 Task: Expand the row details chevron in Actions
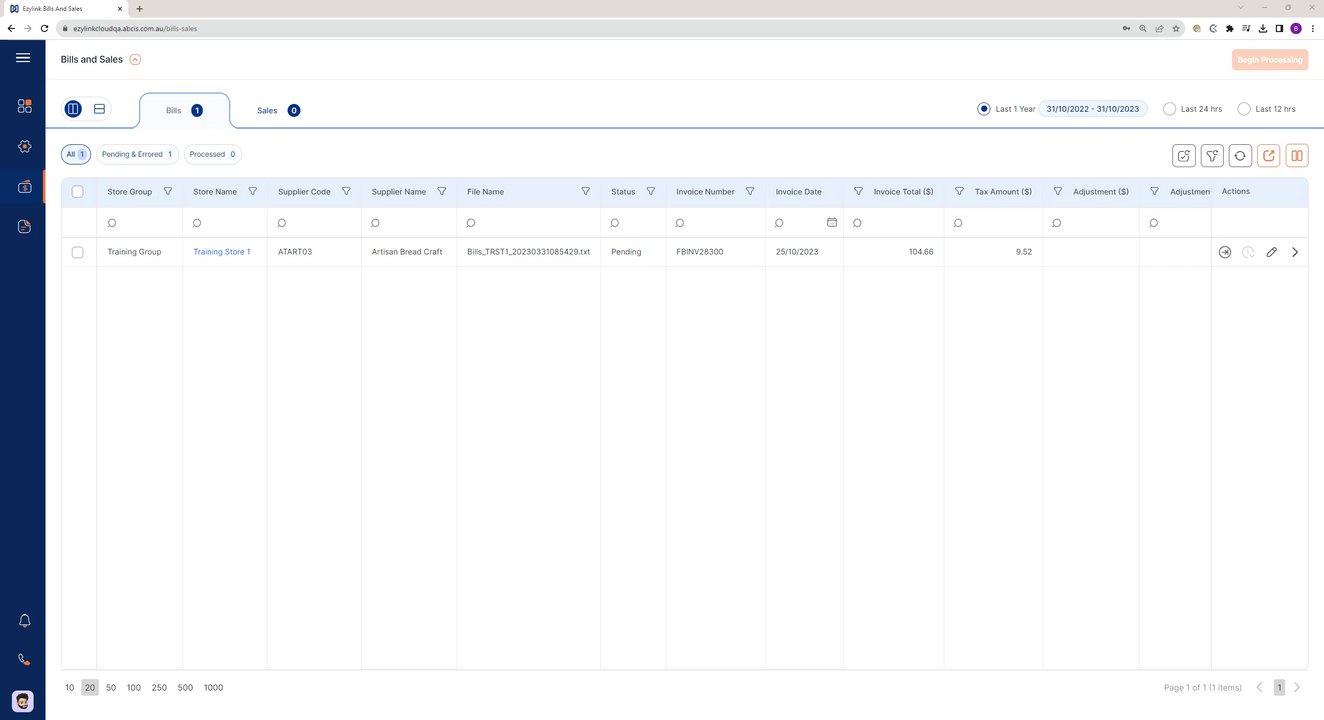pyautogui.click(x=1295, y=252)
